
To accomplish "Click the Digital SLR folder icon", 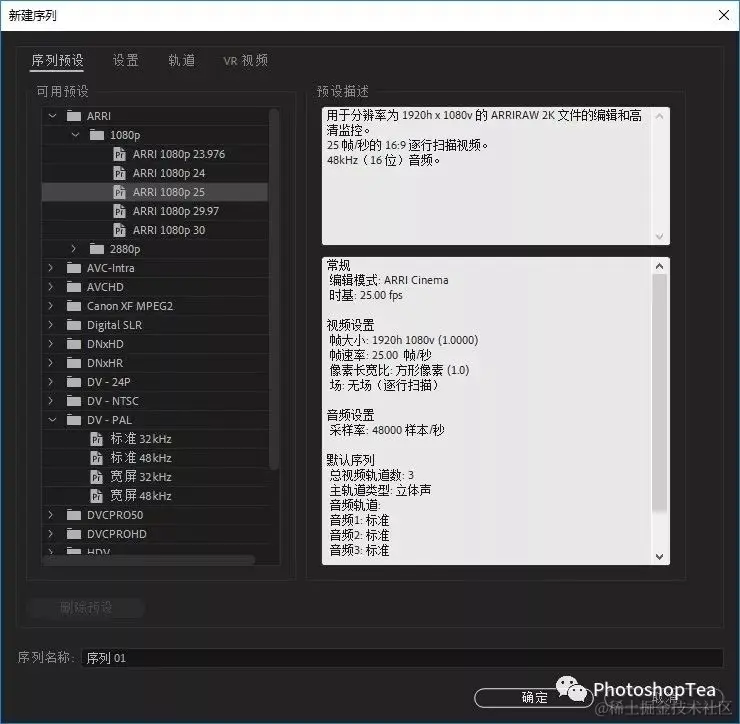I will (74, 325).
